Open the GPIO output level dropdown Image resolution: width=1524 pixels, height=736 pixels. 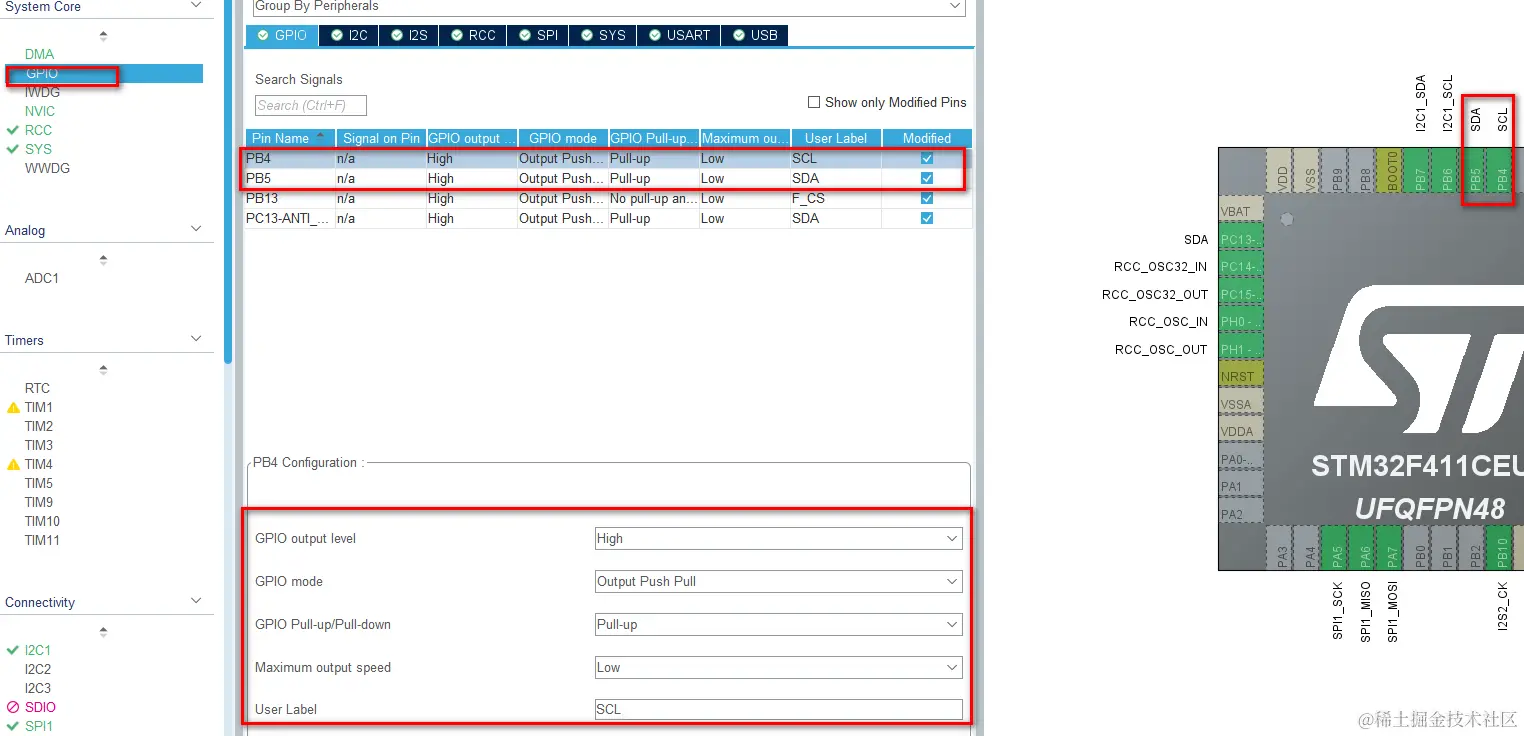click(x=778, y=538)
